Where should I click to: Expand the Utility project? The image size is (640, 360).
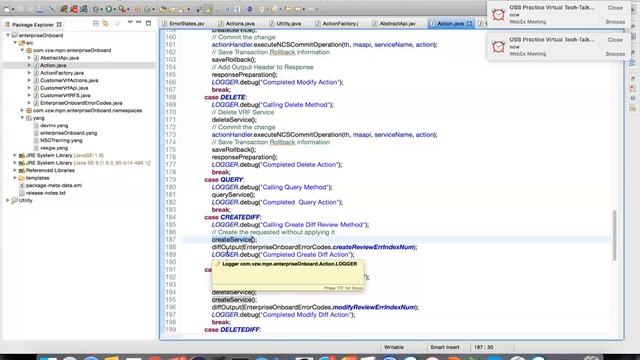(8, 200)
